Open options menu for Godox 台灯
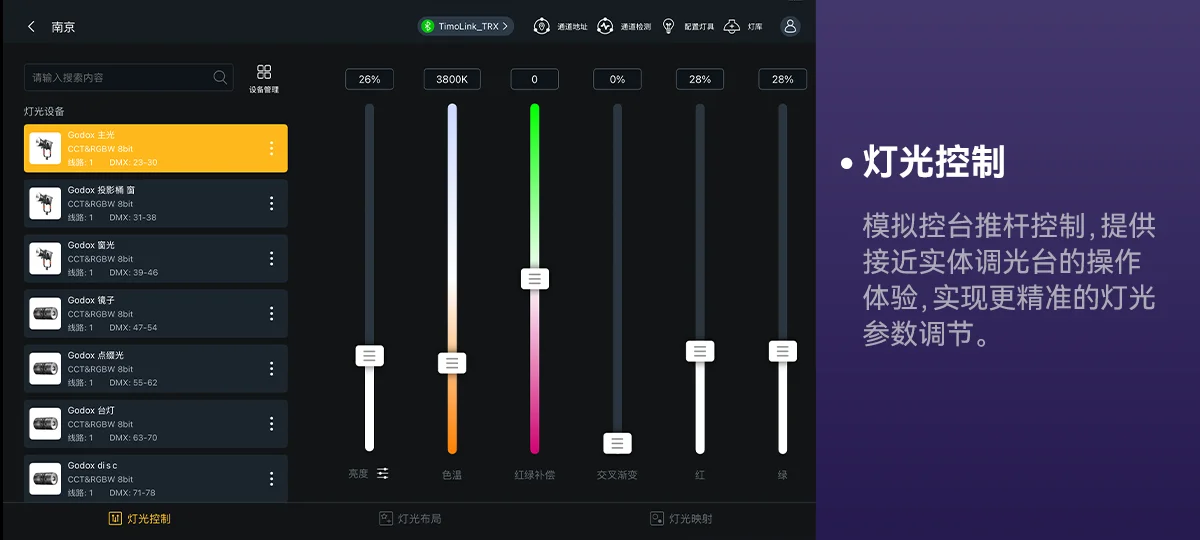The image size is (1200, 540). [271, 424]
